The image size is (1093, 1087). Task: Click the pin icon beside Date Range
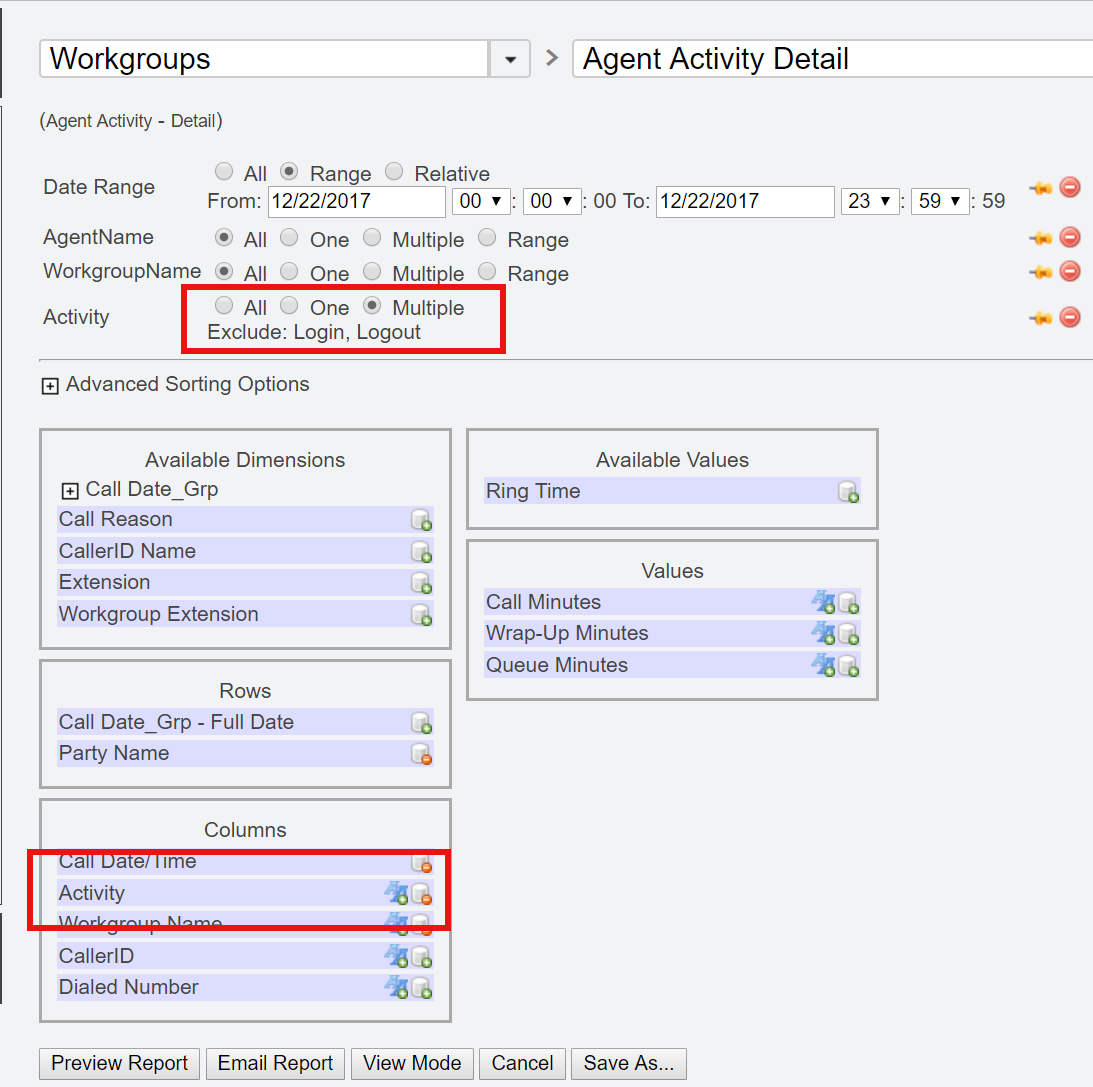coord(1041,188)
